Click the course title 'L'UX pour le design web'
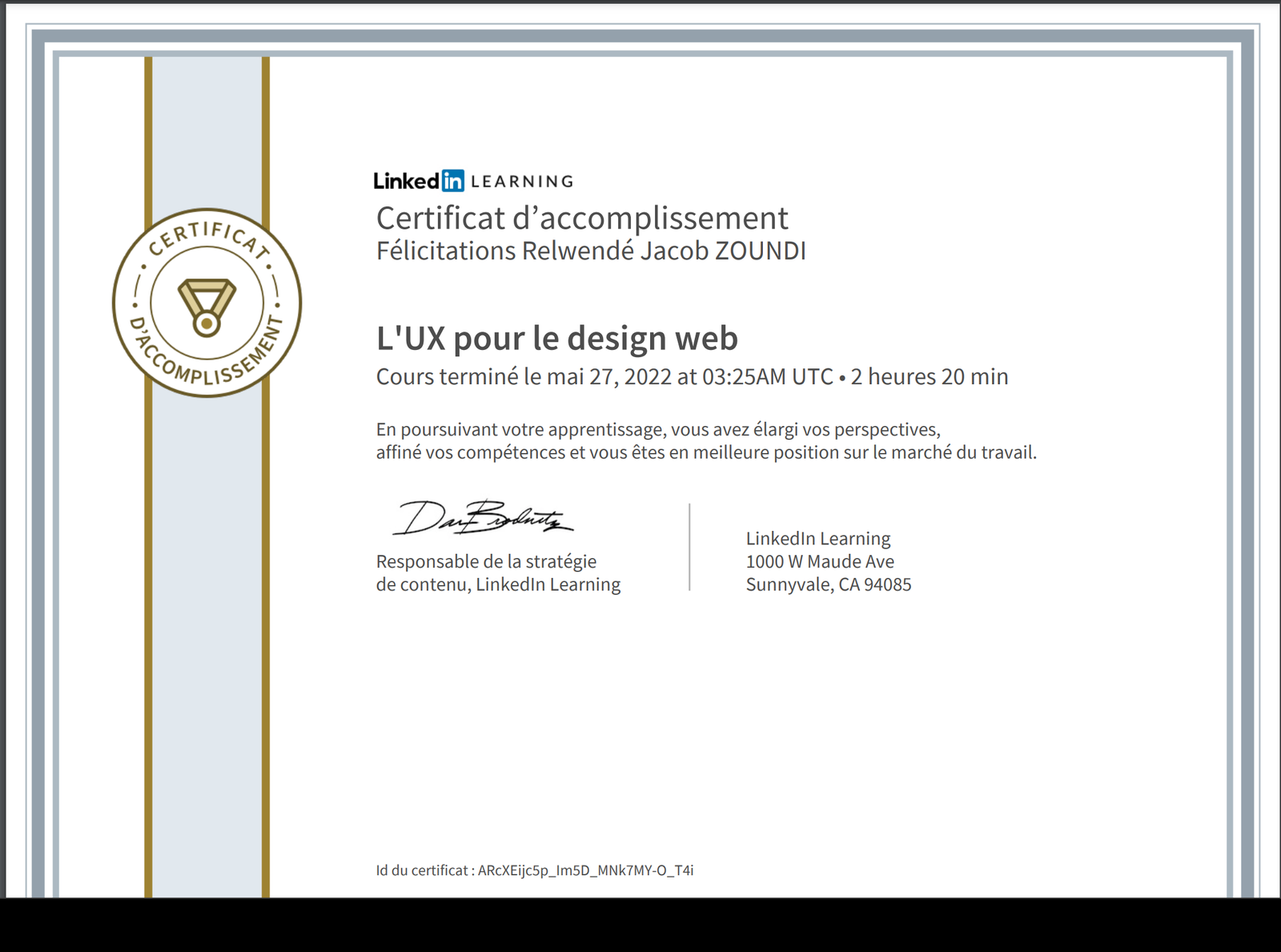The image size is (1281, 952). coord(557,338)
